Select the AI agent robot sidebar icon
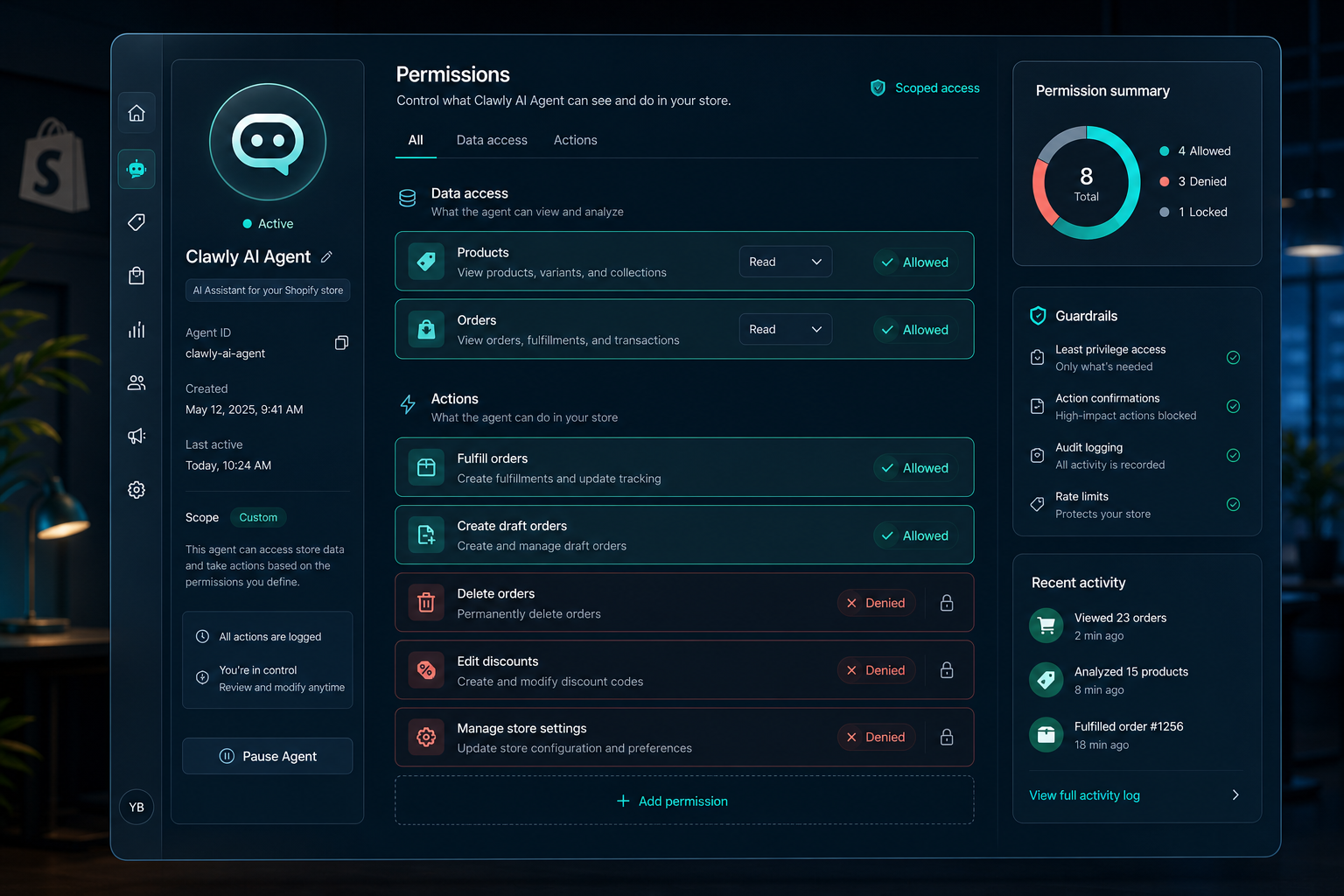The image size is (1344, 896). pyautogui.click(x=136, y=169)
